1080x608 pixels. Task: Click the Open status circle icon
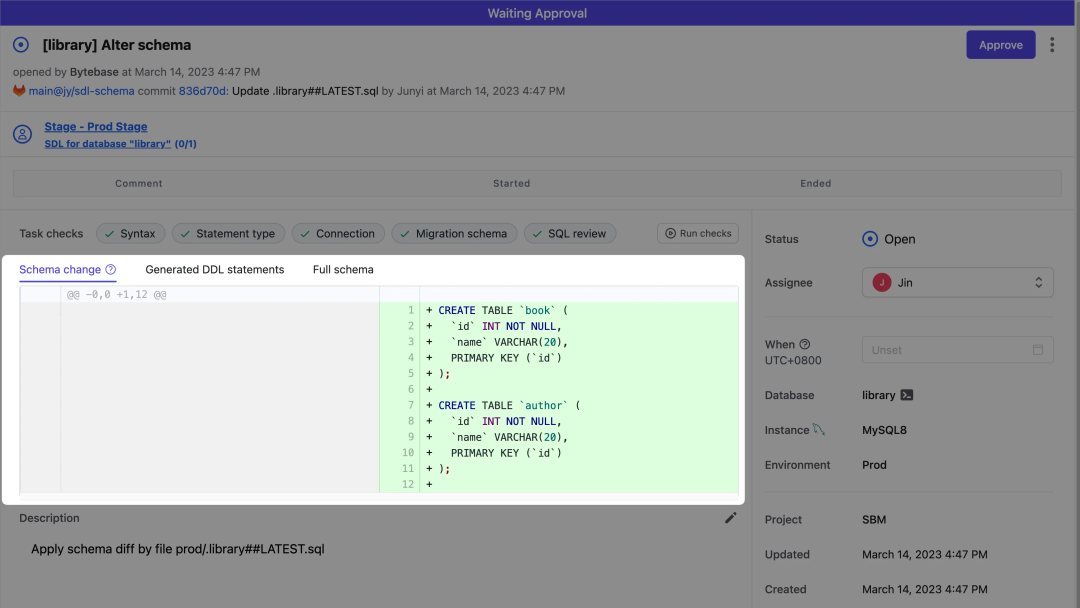pos(870,239)
